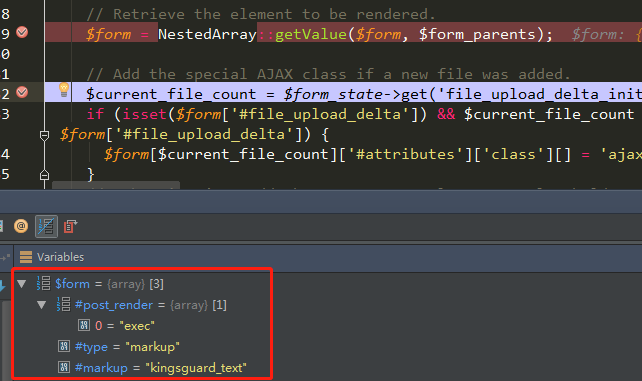The width and height of the screenshot is (642, 381).
Task: Click the '// Retrieve the element' comment
Action: click(260, 14)
